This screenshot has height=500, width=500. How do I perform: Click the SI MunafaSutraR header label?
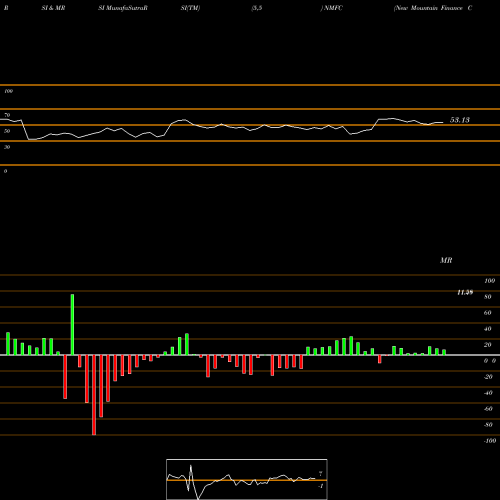tap(123, 8)
